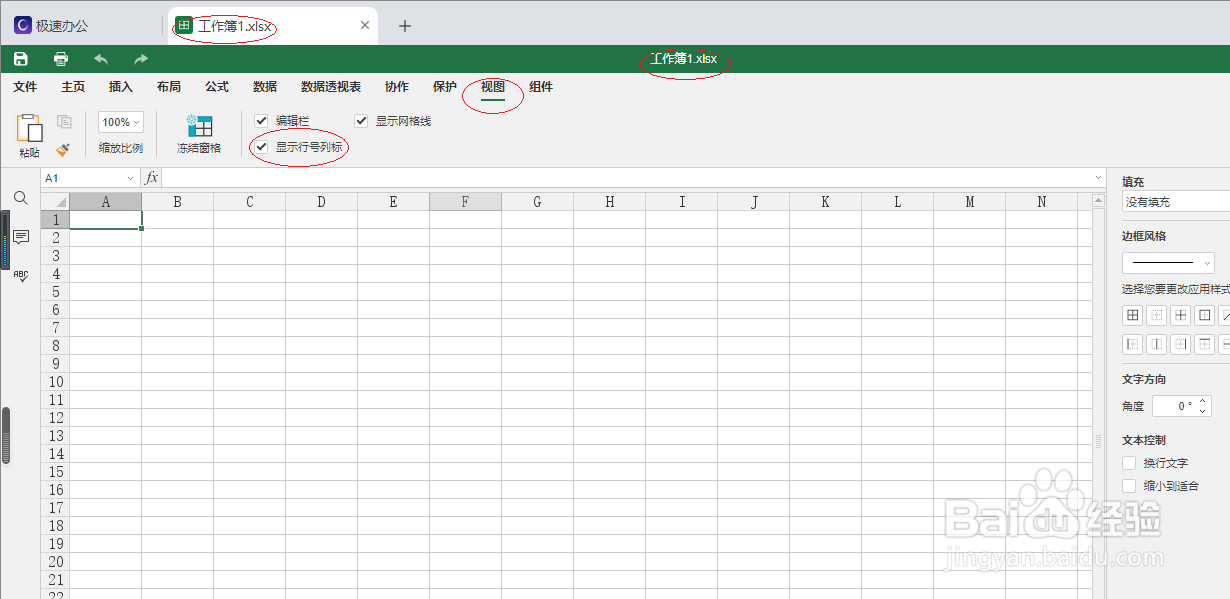Apply top border icon in second row

pyautogui.click(x=1205, y=344)
